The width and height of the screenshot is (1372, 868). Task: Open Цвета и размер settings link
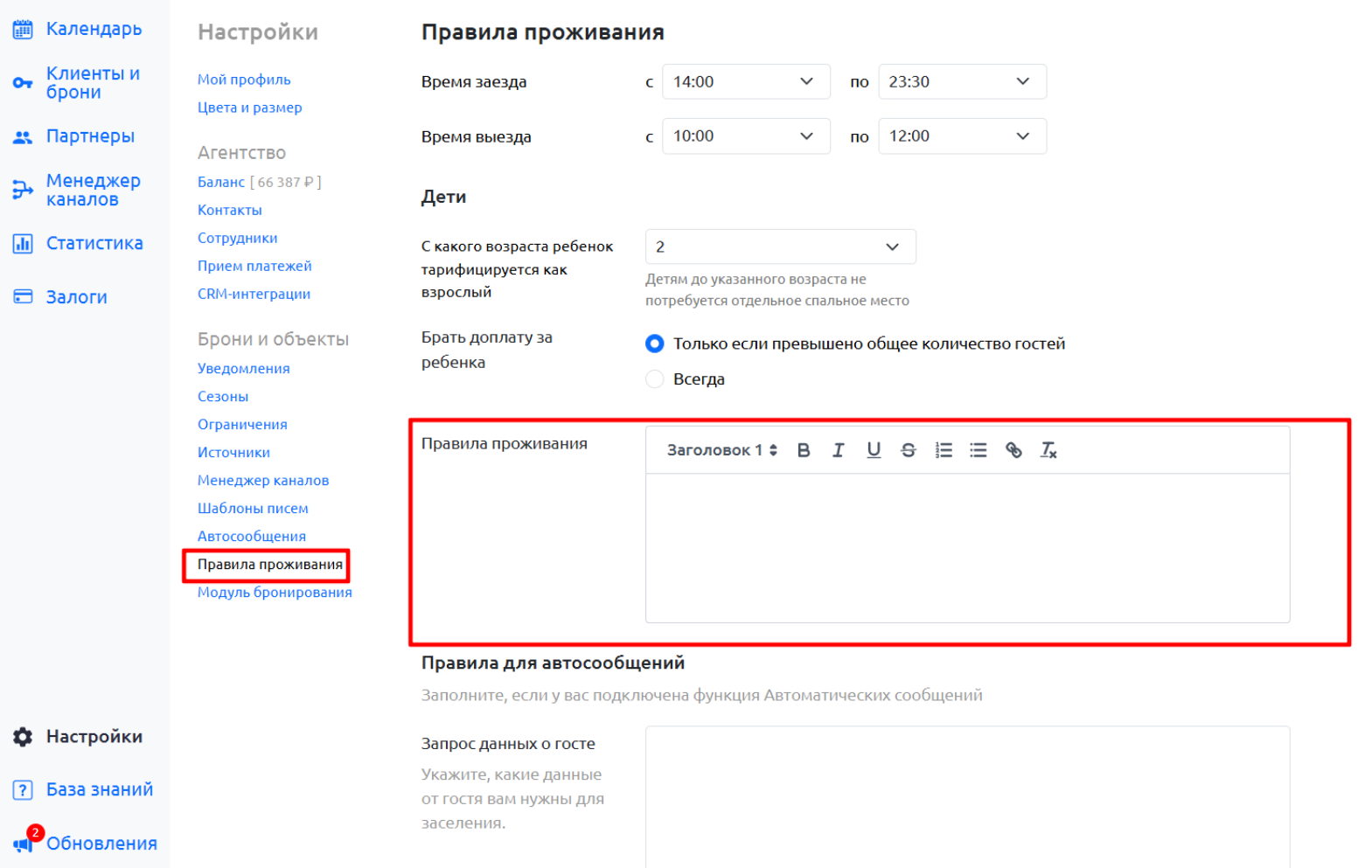pyautogui.click(x=249, y=108)
